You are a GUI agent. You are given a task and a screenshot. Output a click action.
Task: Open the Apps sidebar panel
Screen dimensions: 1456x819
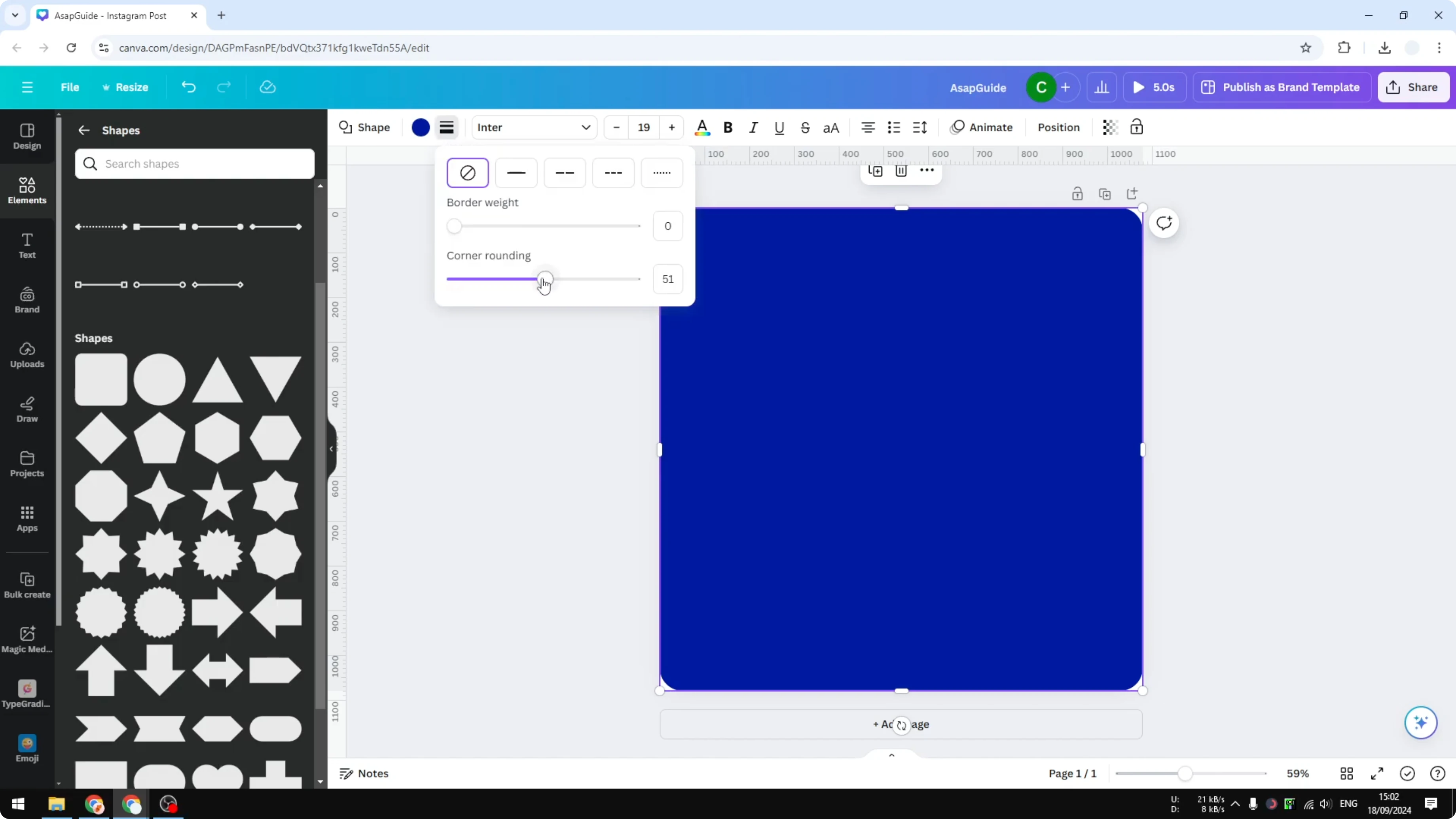click(27, 519)
